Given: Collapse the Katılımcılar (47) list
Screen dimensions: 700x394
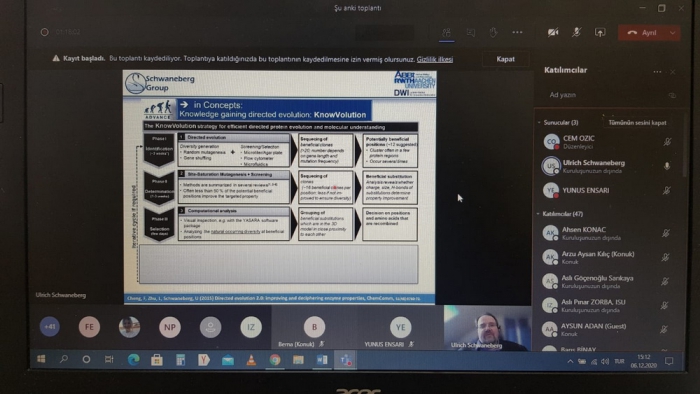Looking at the screenshot, I should pyautogui.click(x=538, y=214).
